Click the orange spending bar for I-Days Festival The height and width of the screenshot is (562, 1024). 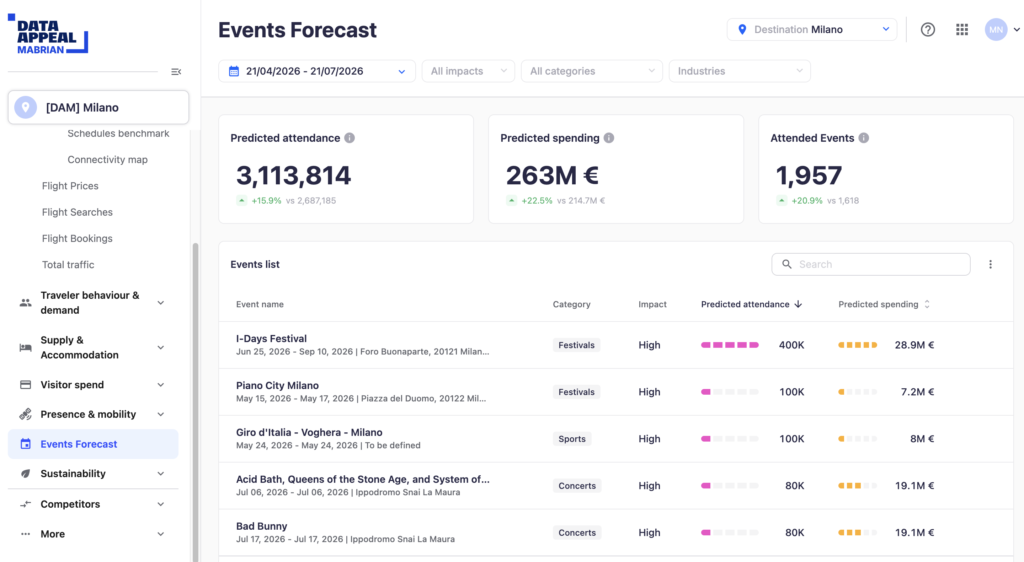click(857, 345)
